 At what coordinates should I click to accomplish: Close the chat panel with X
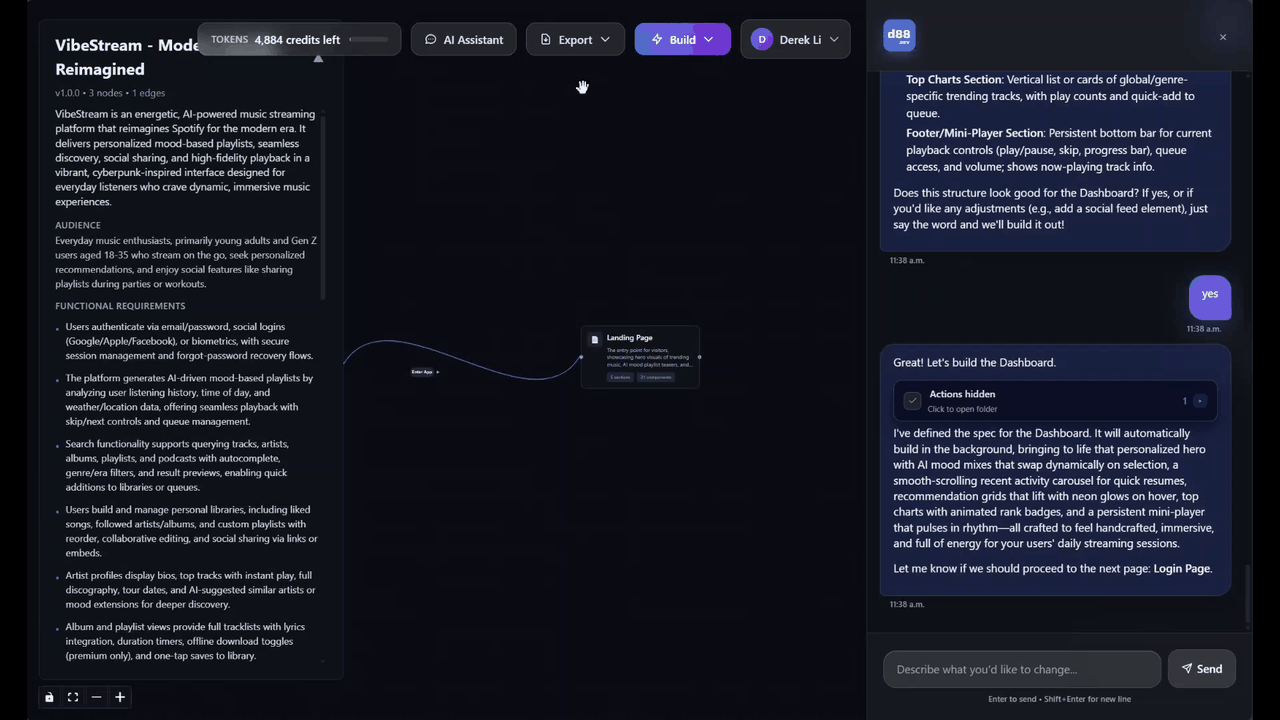click(x=1222, y=37)
